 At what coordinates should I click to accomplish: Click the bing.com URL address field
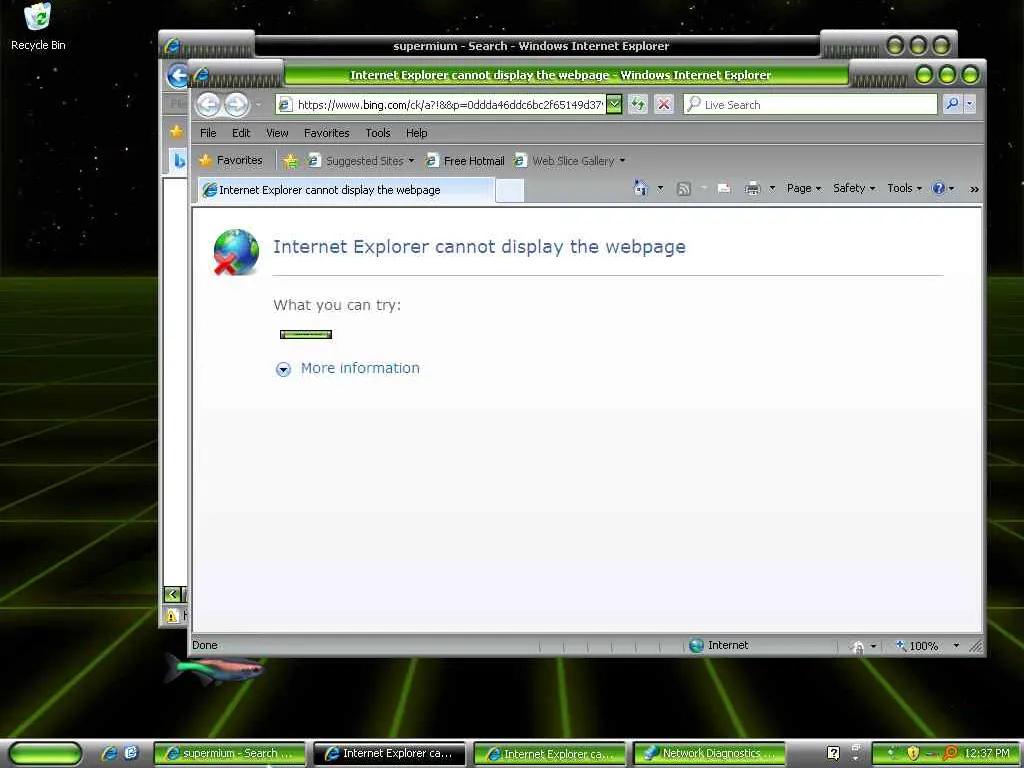441,104
